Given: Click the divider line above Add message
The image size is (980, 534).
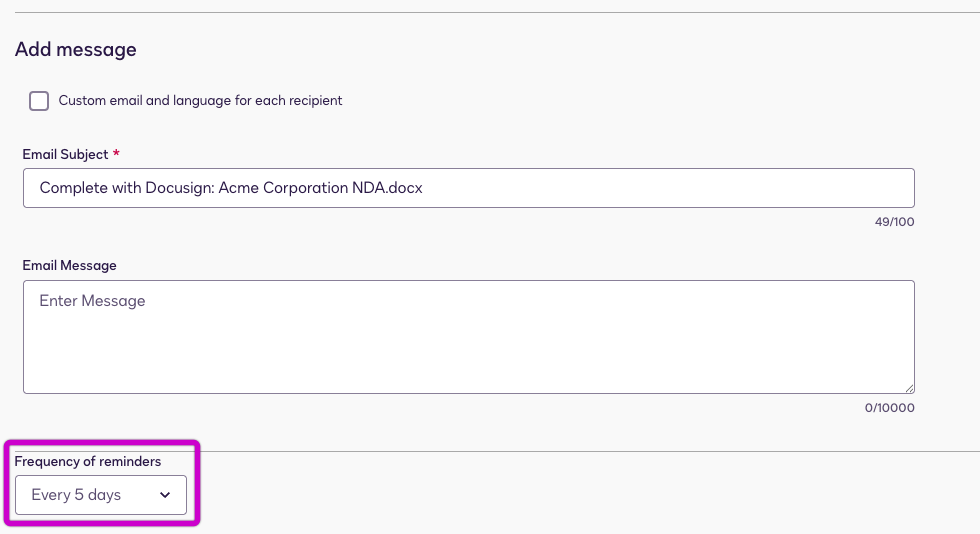Looking at the screenshot, I should click(490, 13).
